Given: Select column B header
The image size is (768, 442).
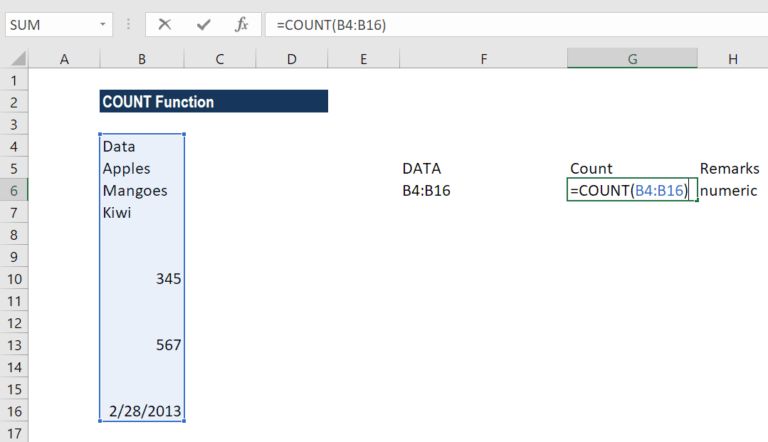Looking at the screenshot, I should coord(142,60).
